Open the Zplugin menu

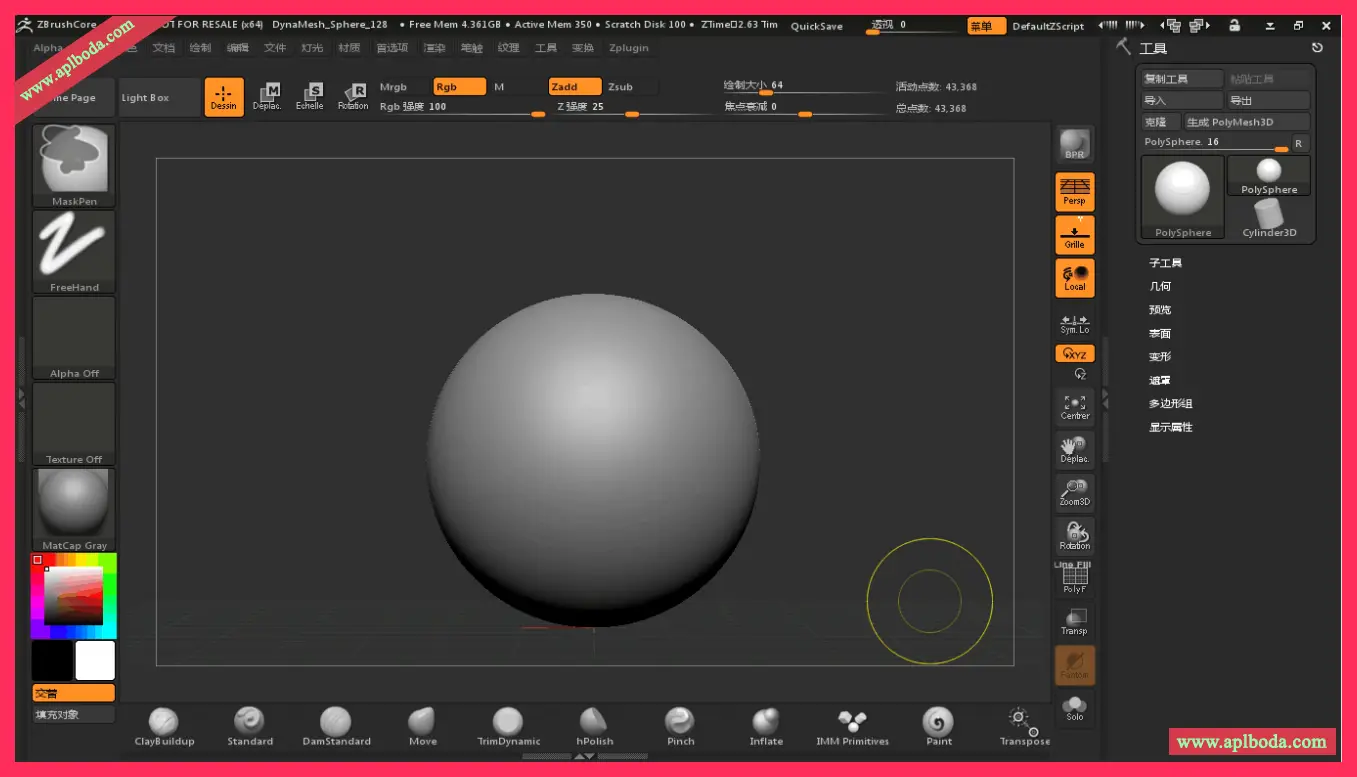pyautogui.click(x=628, y=48)
